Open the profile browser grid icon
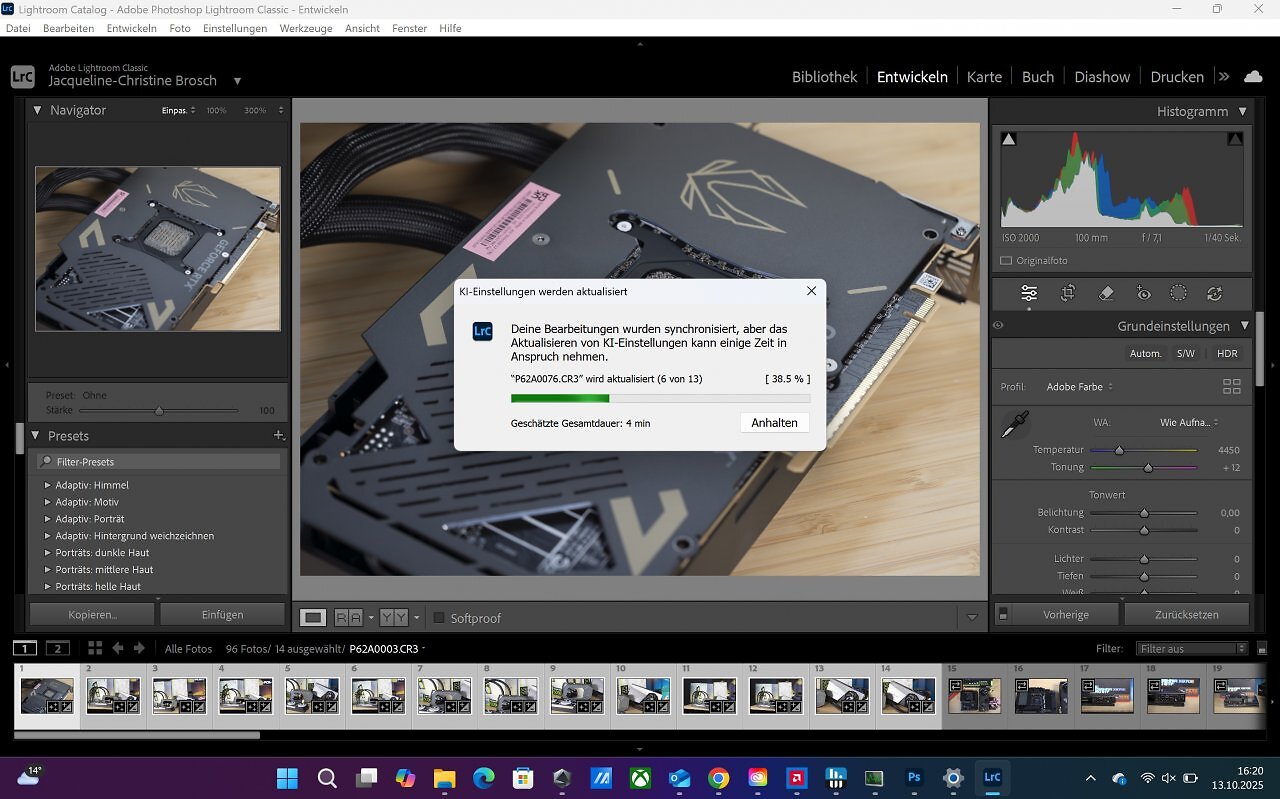The width and height of the screenshot is (1280, 799). [x=1232, y=386]
